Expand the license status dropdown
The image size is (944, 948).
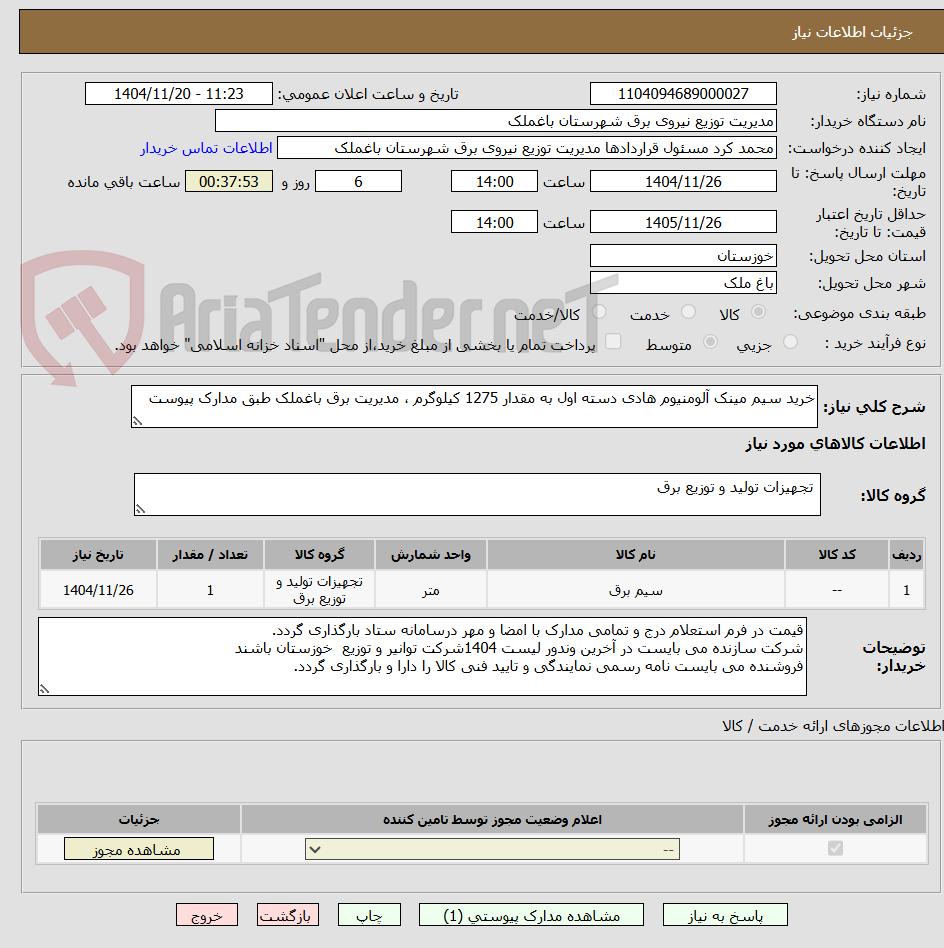492,849
